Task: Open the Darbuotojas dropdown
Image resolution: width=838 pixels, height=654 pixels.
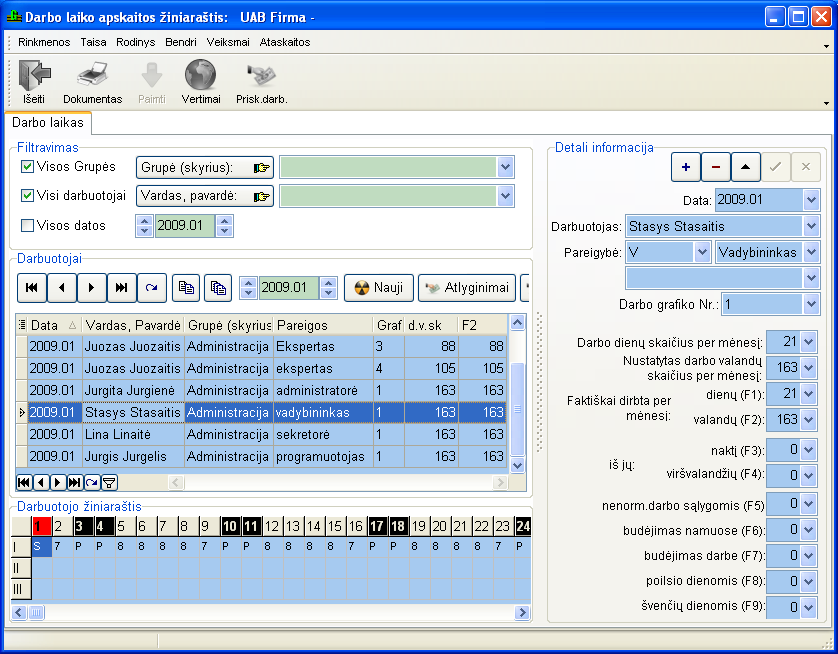Action: click(x=811, y=226)
